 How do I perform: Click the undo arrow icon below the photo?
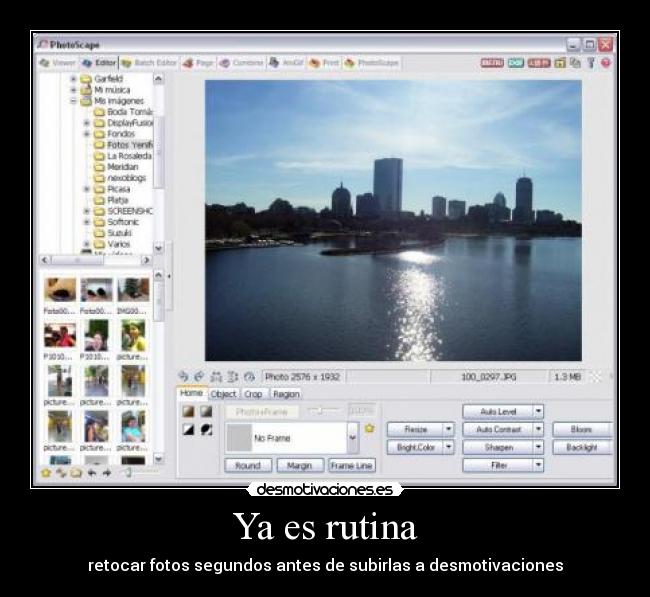[x=183, y=376]
